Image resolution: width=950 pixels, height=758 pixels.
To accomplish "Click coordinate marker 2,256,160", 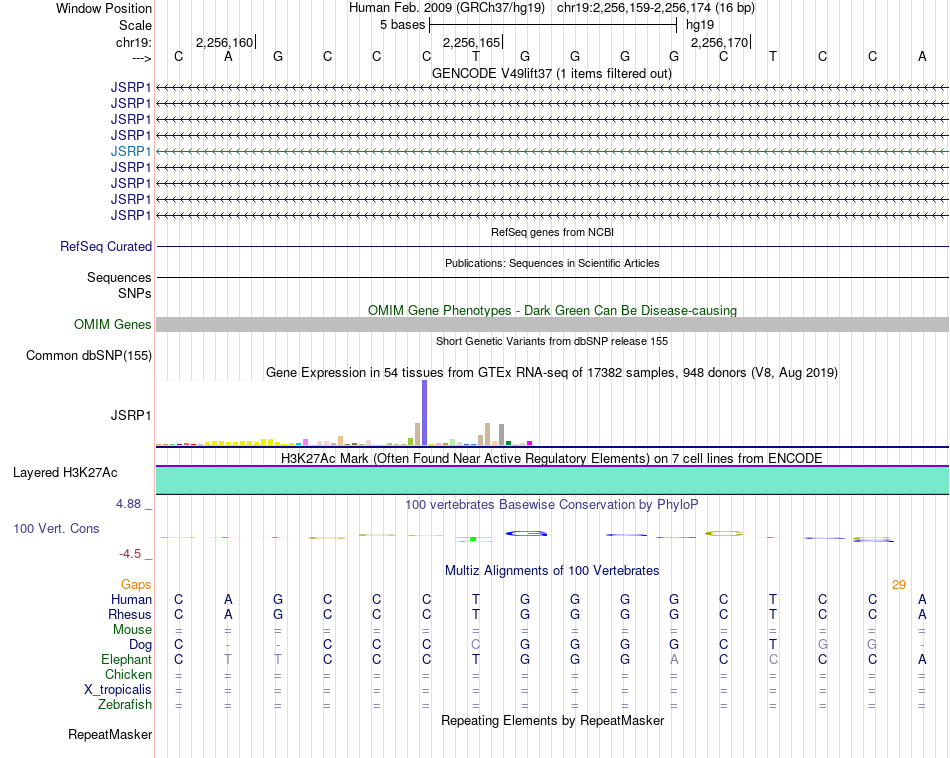I will [224, 42].
